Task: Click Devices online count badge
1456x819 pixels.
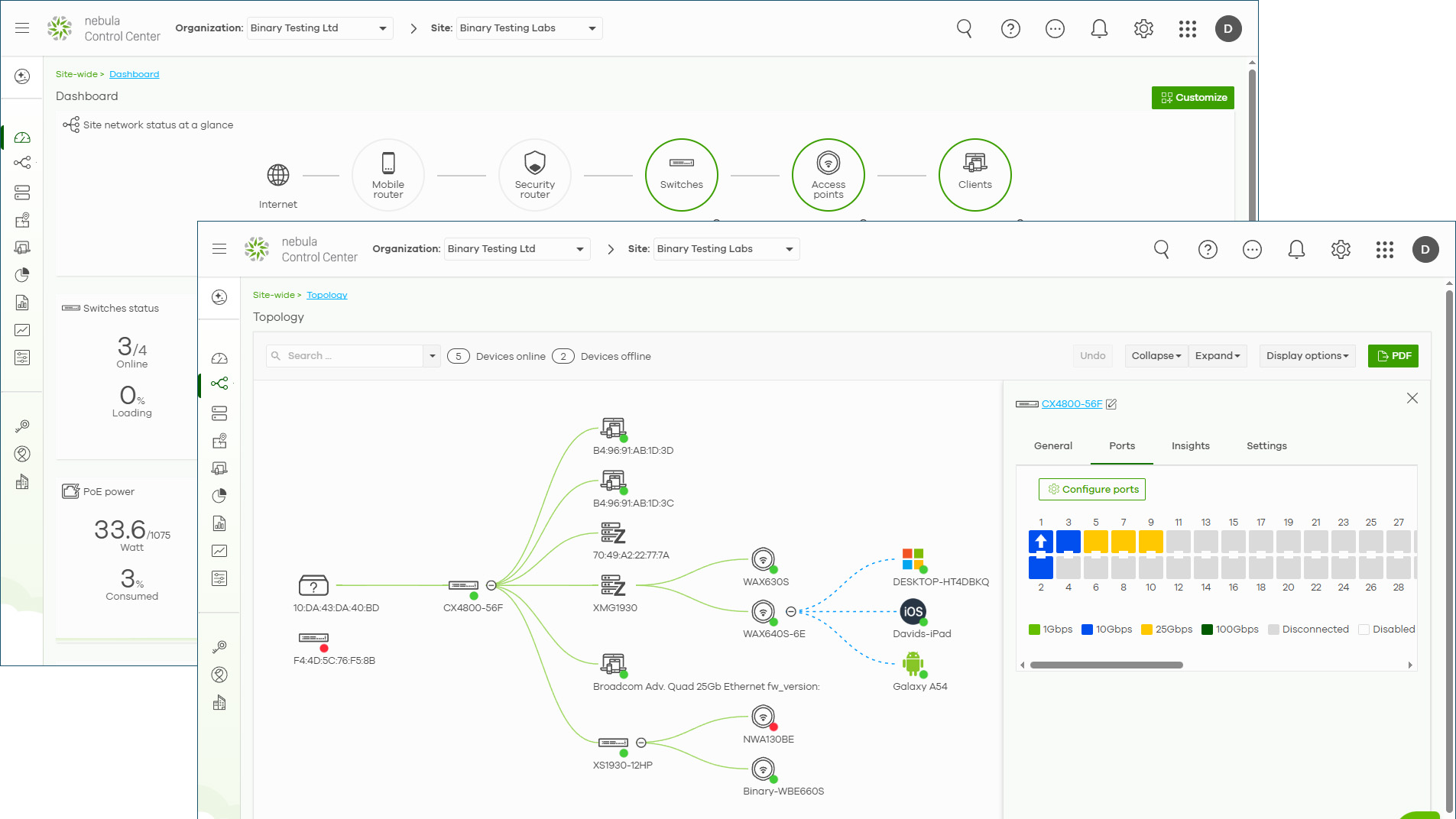Action: pyautogui.click(x=459, y=357)
